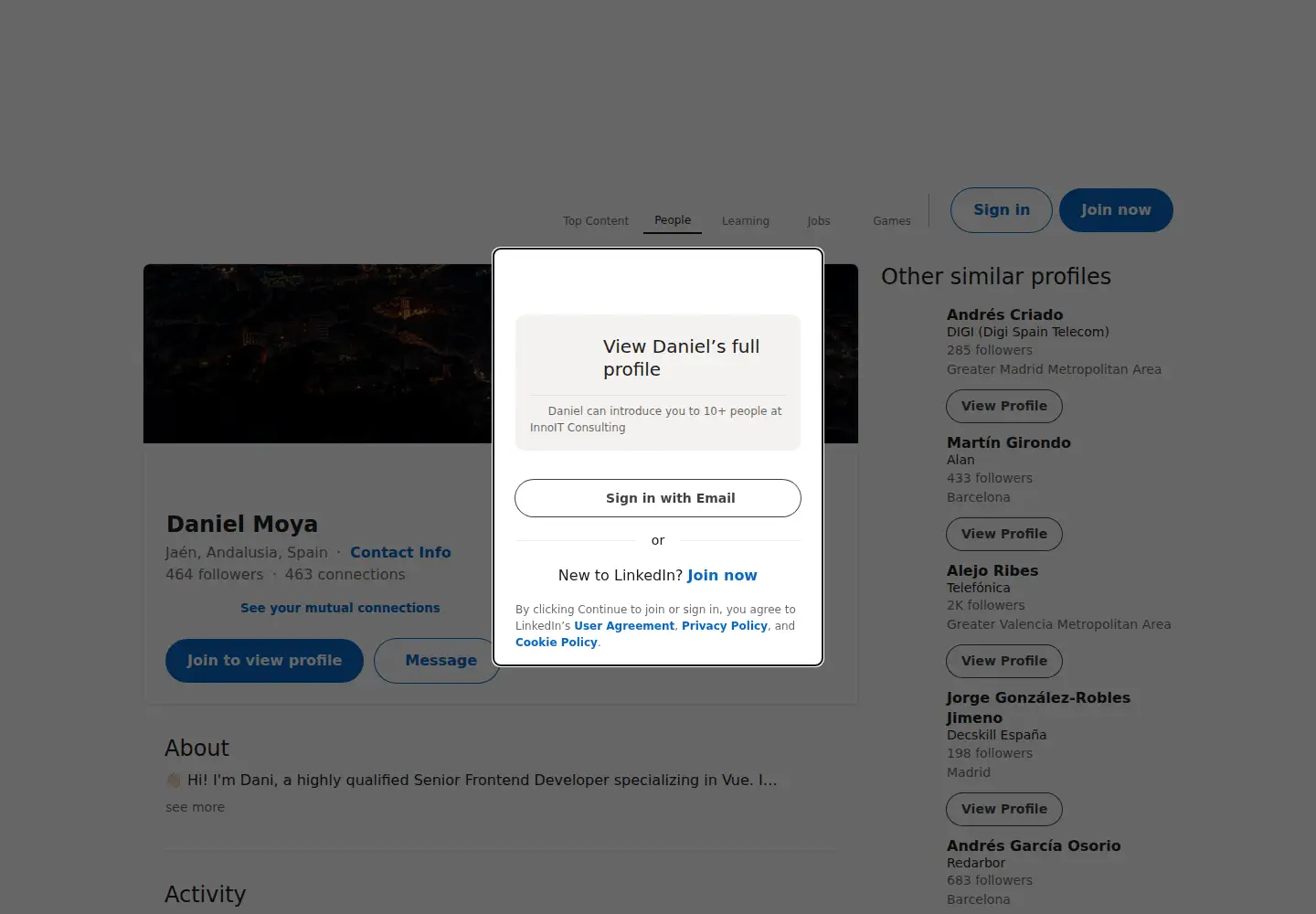Click the Join to view profile button

click(x=264, y=661)
